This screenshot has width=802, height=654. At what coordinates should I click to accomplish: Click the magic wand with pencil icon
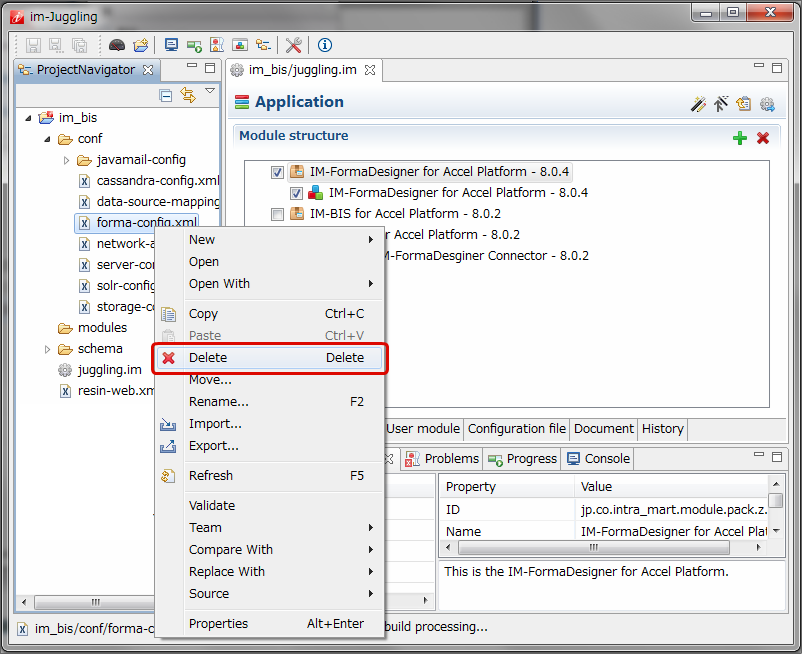tap(698, 104)
